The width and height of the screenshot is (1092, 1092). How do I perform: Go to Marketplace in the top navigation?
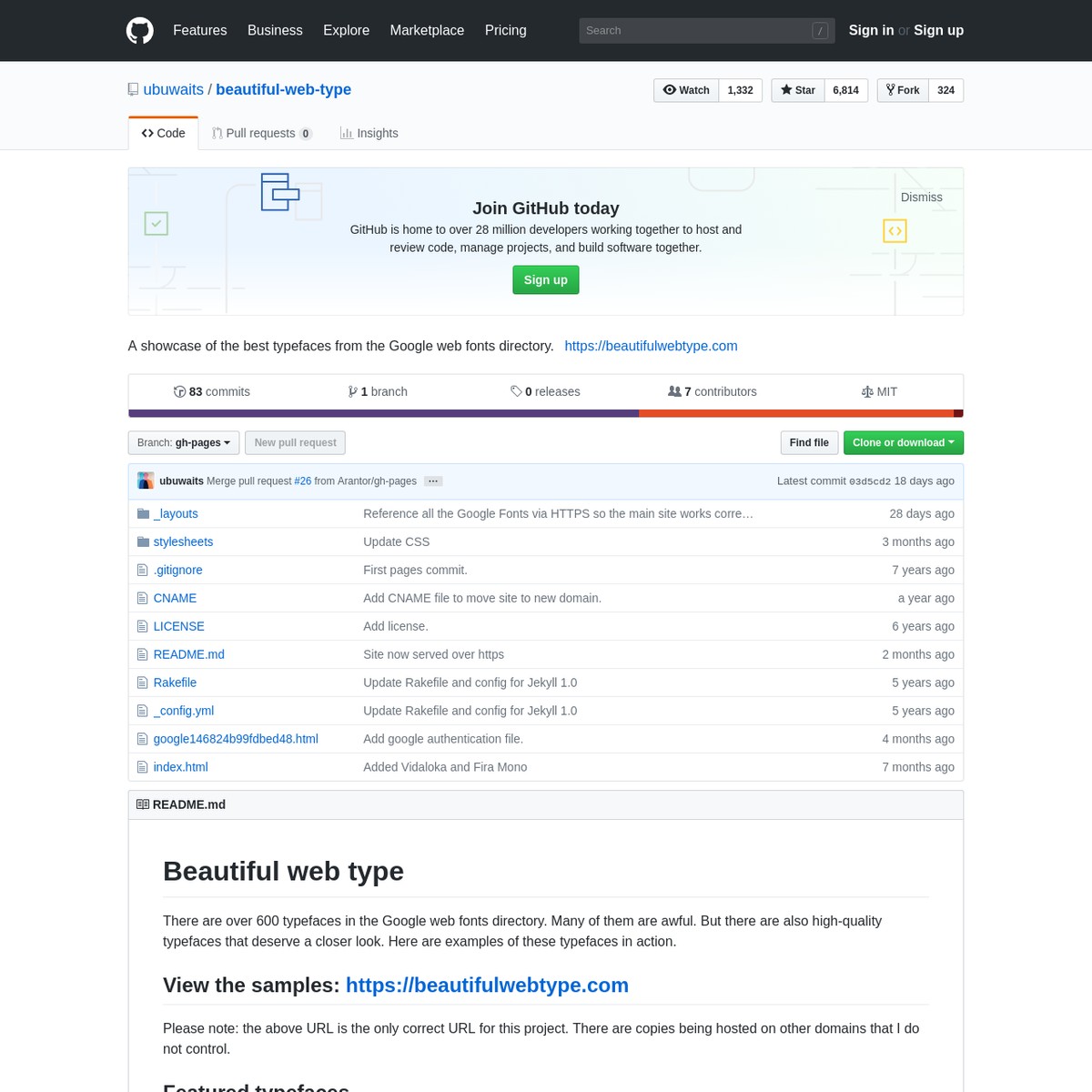pos(427,31)
